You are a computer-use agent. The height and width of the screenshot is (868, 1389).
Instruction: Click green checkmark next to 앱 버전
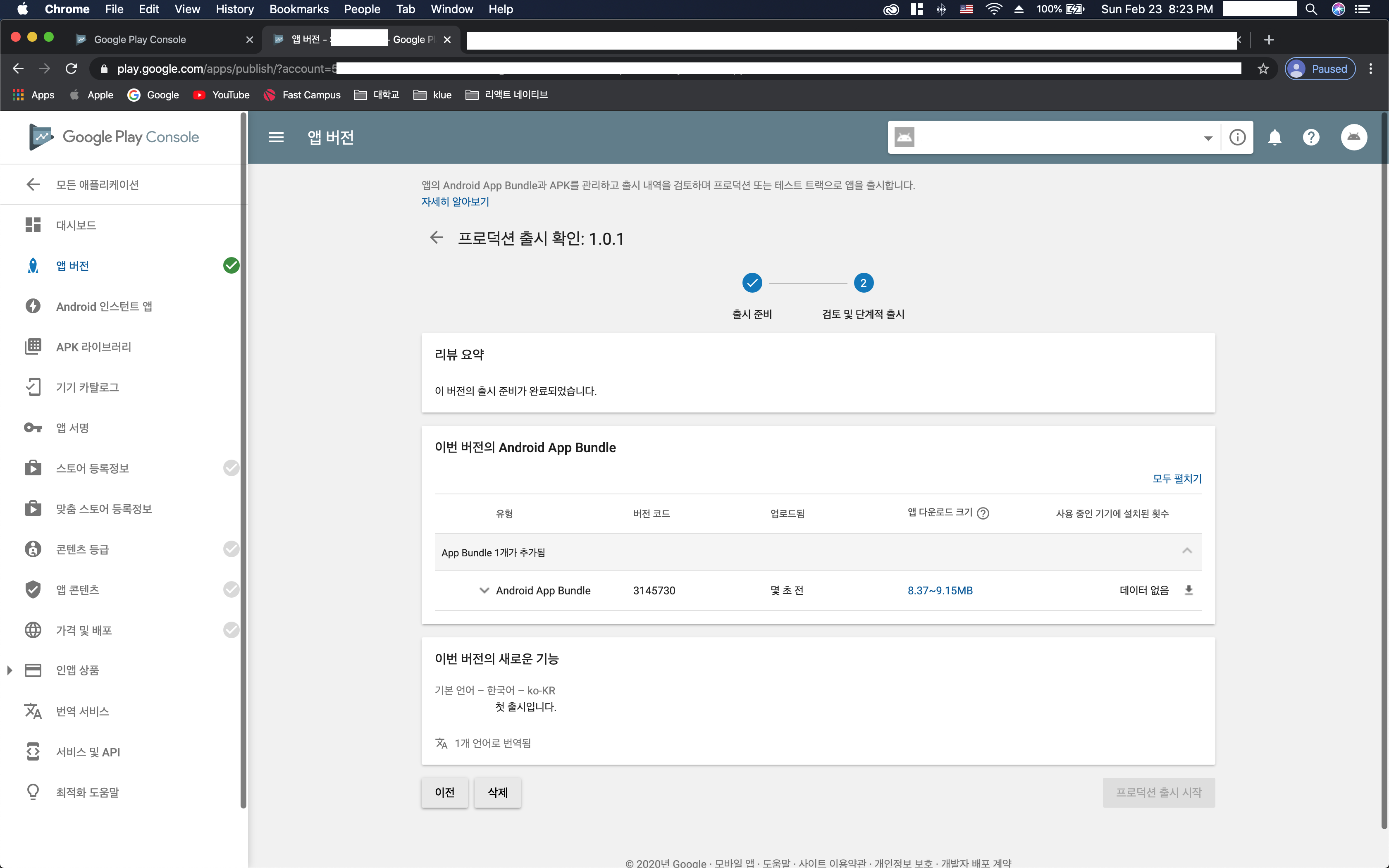coord(231,265)
